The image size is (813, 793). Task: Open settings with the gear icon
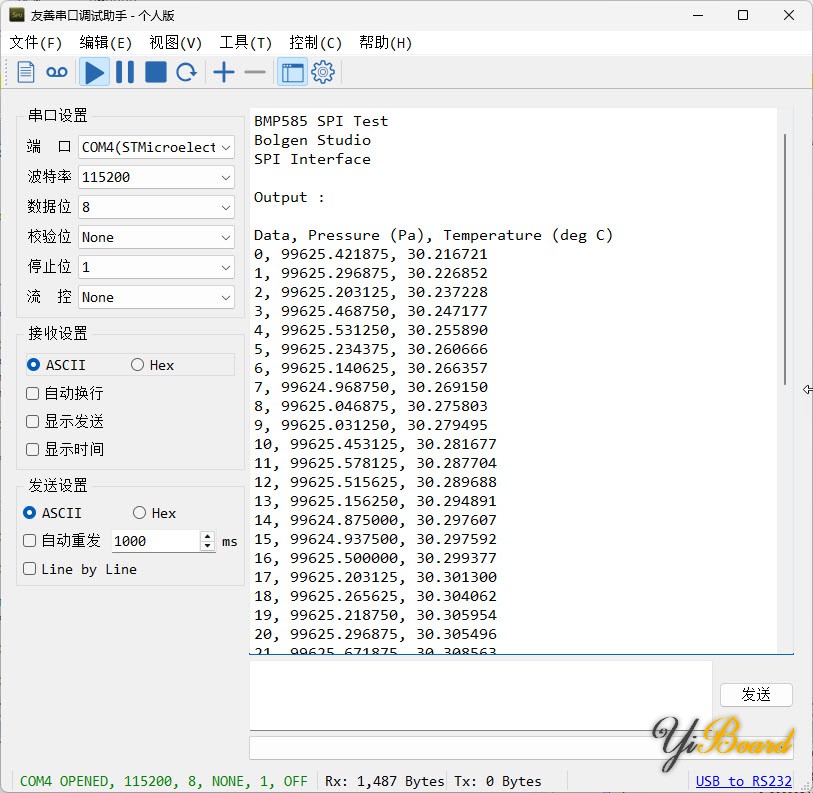coord(322,72)
